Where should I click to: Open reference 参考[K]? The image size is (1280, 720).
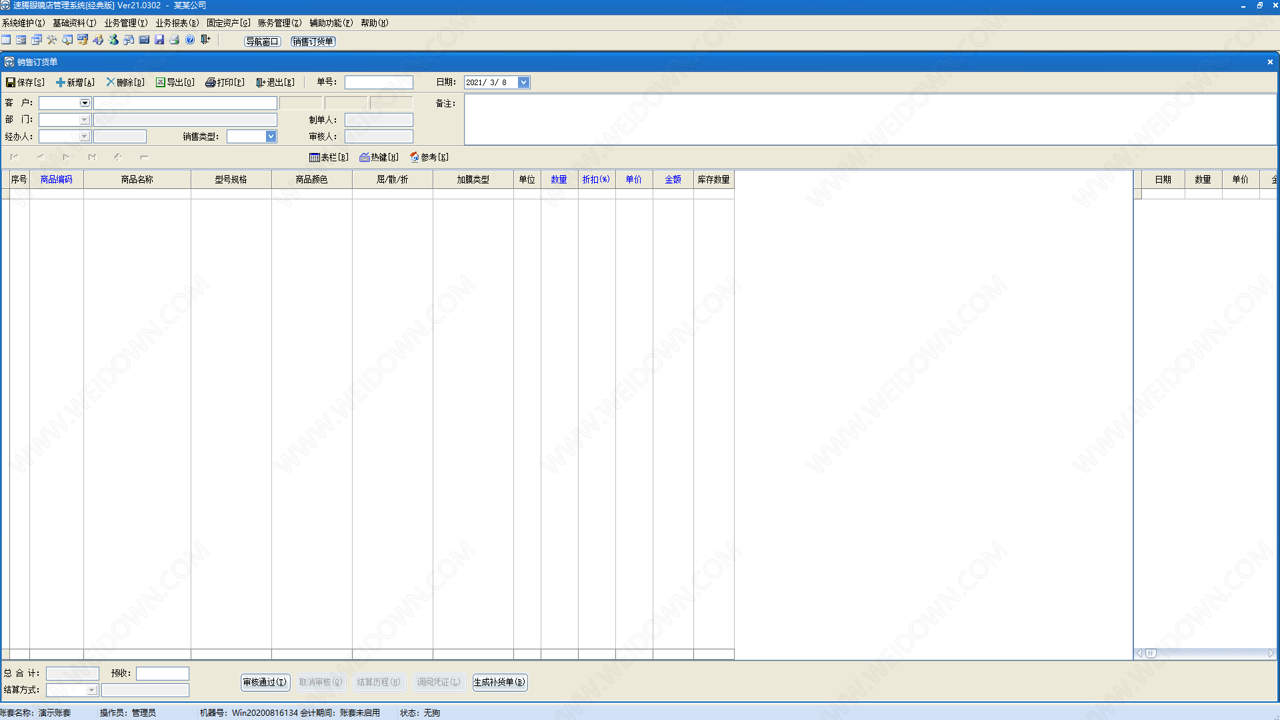(429, 157)
